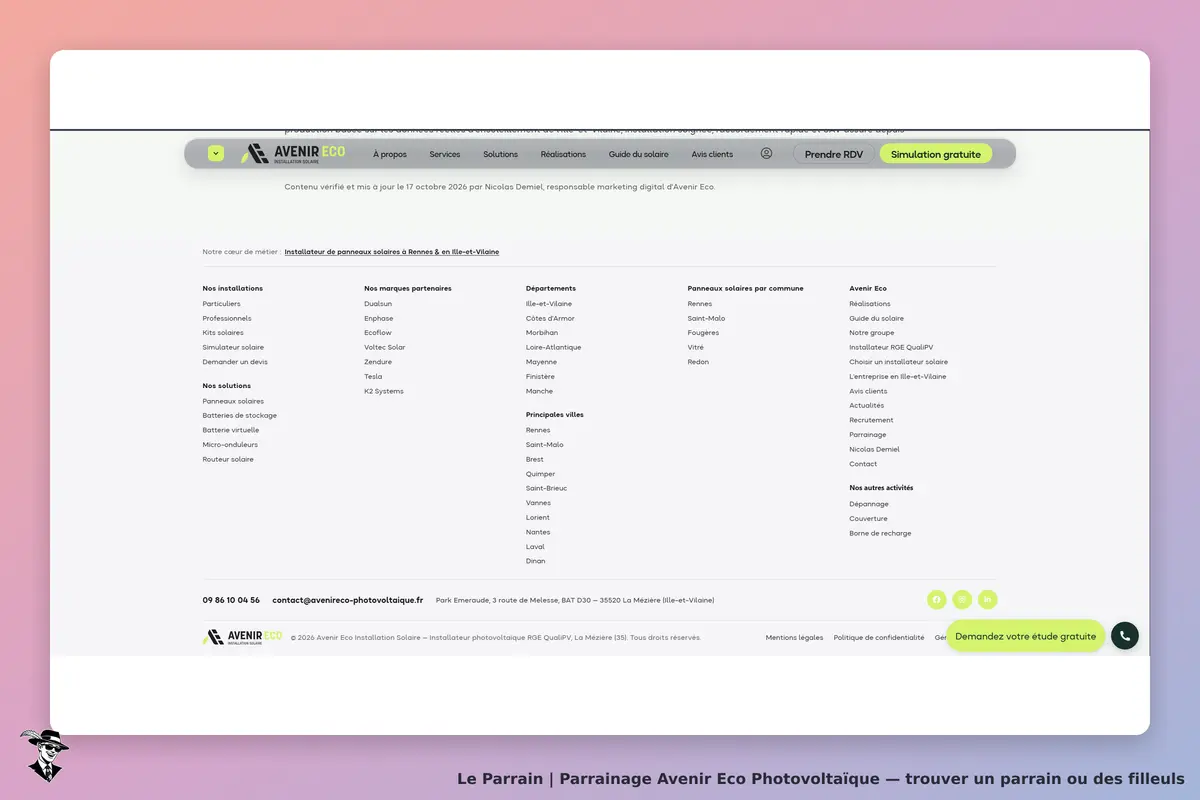Open Choisir un installateur solaire link
The image size is (1200, 800).
[899, 362]
